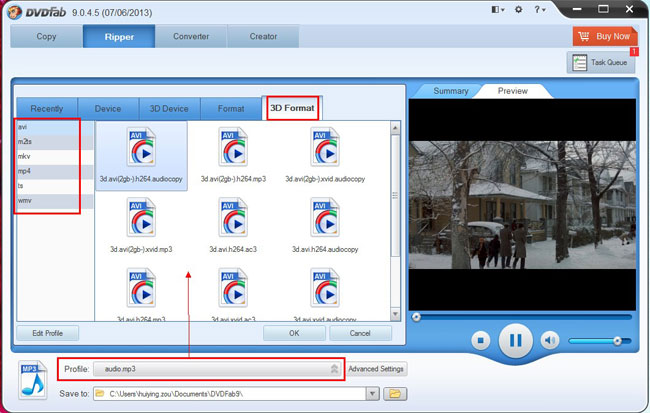Open the help question mark menu

click(539, 10)
